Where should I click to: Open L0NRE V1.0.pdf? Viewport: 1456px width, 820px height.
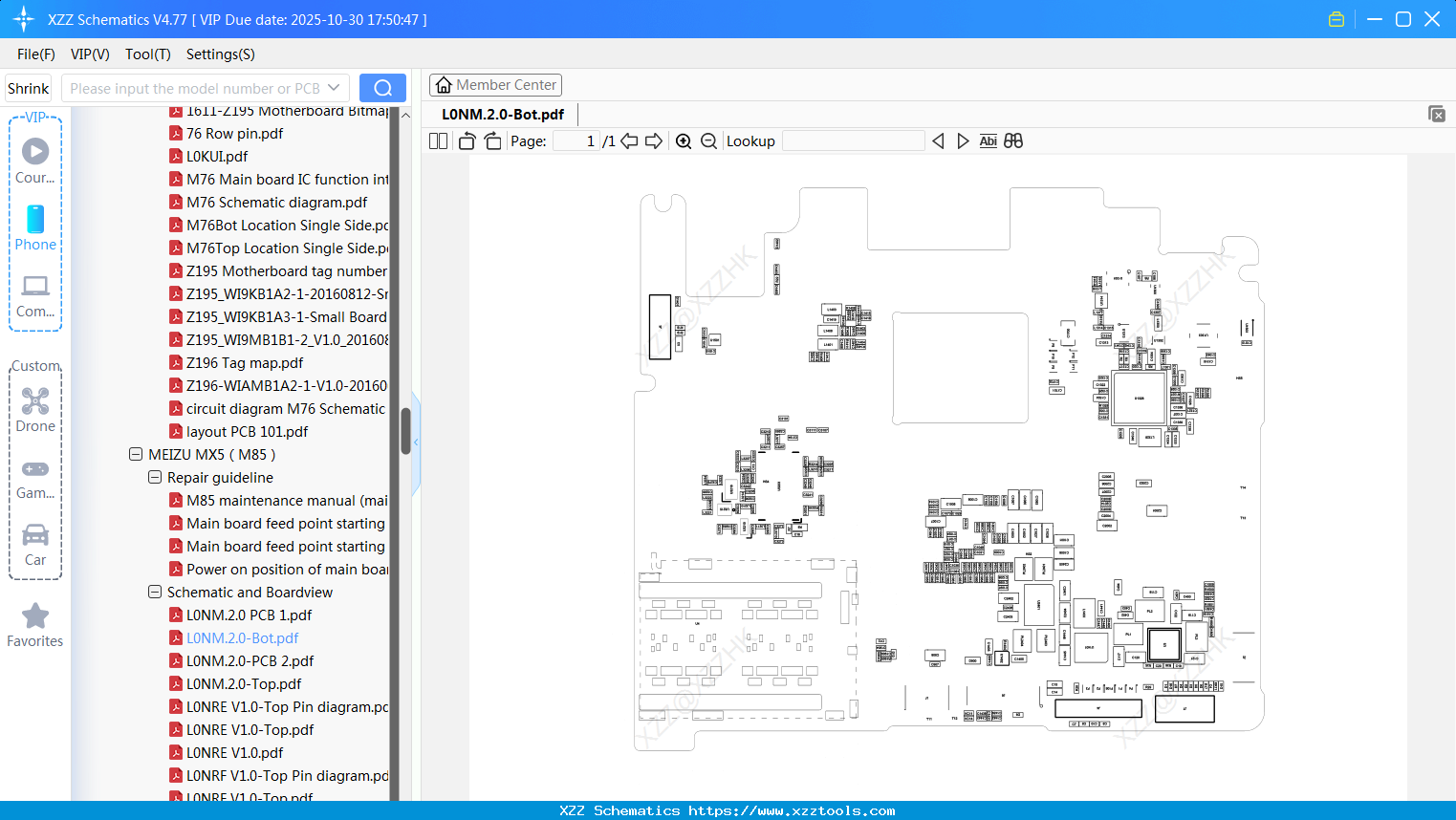click(234, 753)
